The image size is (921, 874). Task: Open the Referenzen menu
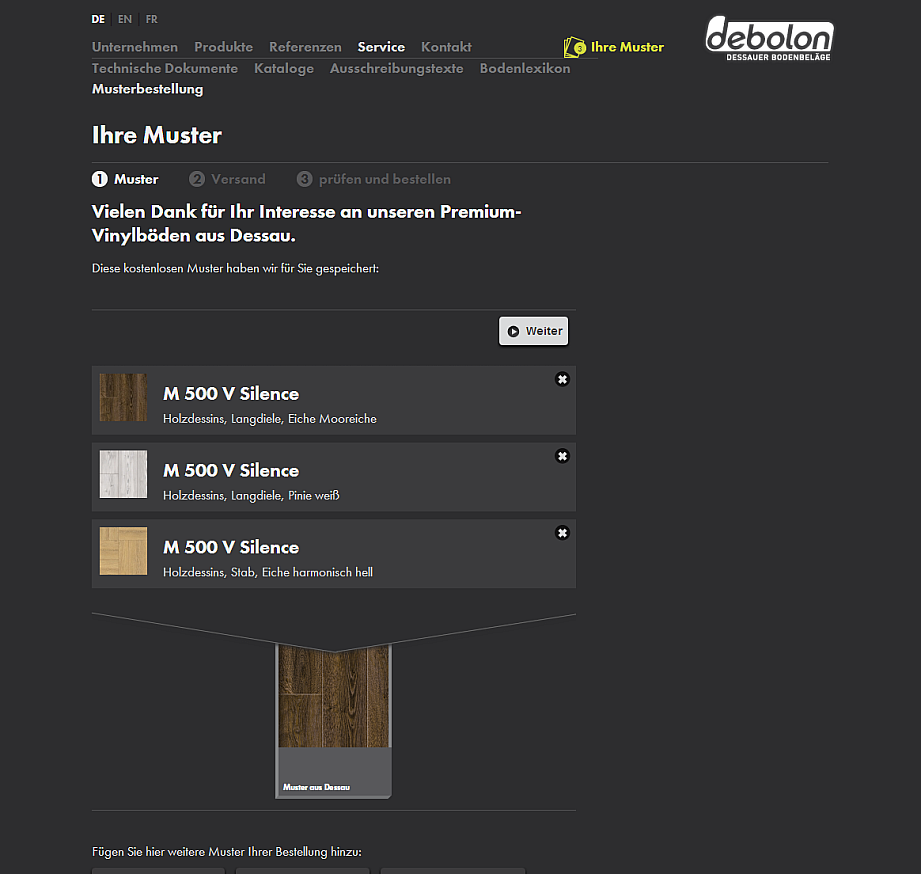[x=305, y=47]
